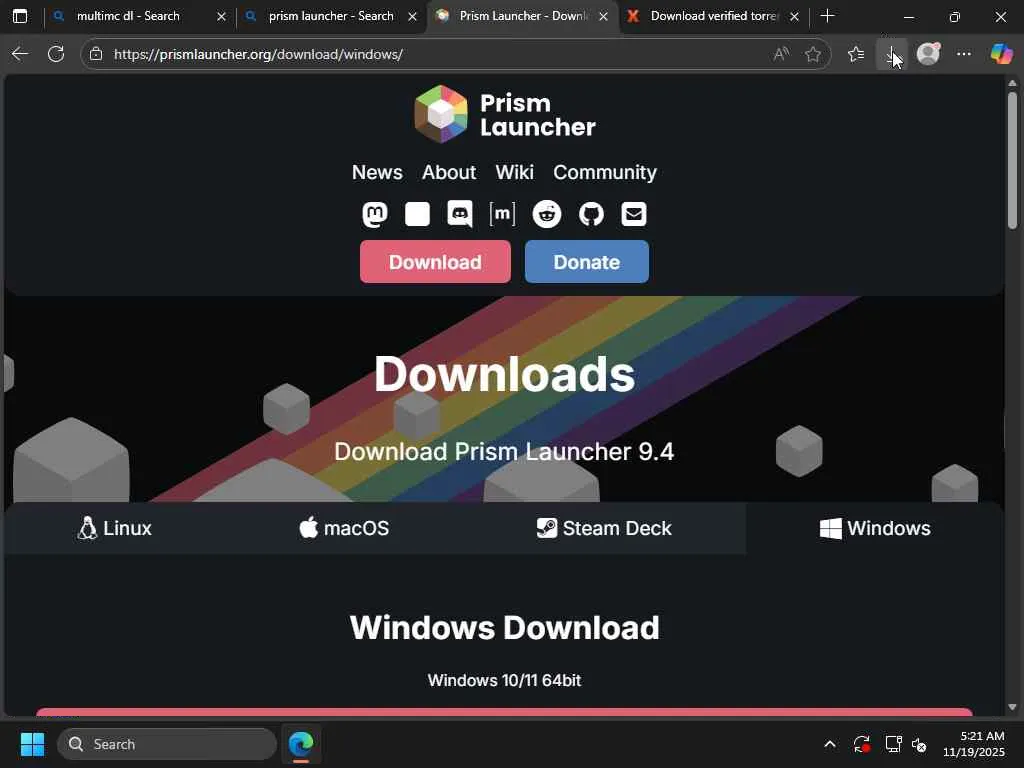
Task: Close the multimc dl - Search tab
Action: tap(221, 16)
